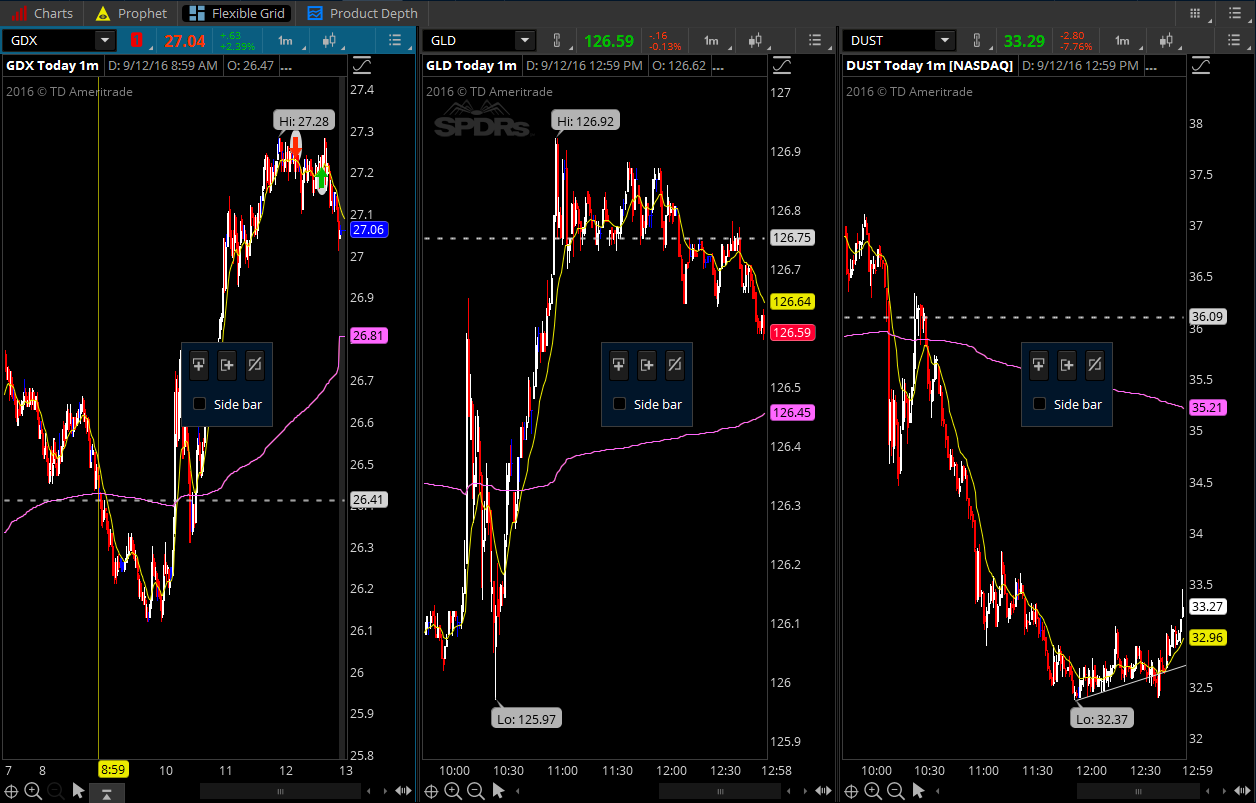Click the link icon beside DUST
This screenshot has height=803, width=1256.
[977, 40]
